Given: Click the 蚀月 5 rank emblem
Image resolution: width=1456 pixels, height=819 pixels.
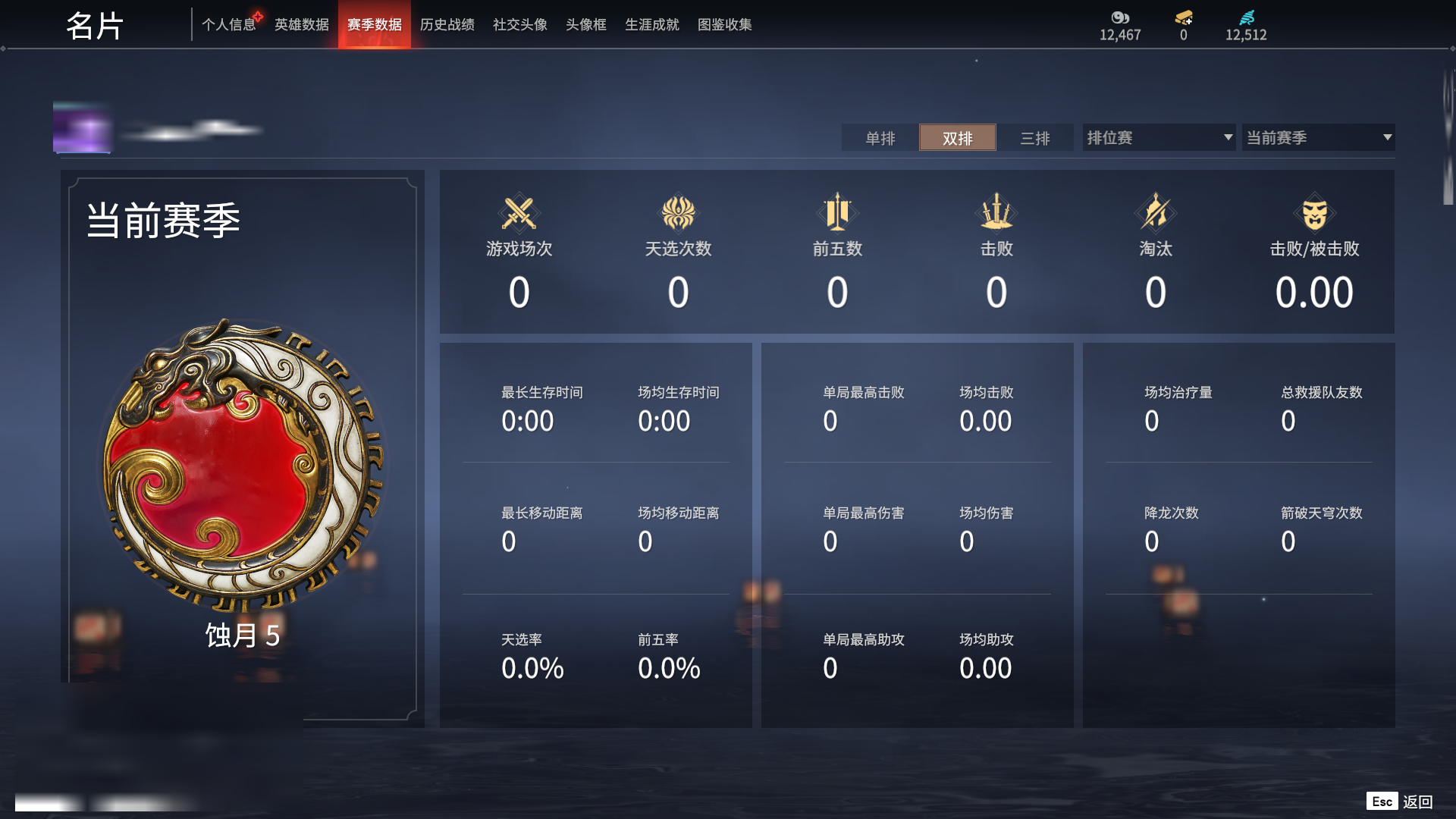Looking at the screenshot, I should coord(243,464).
